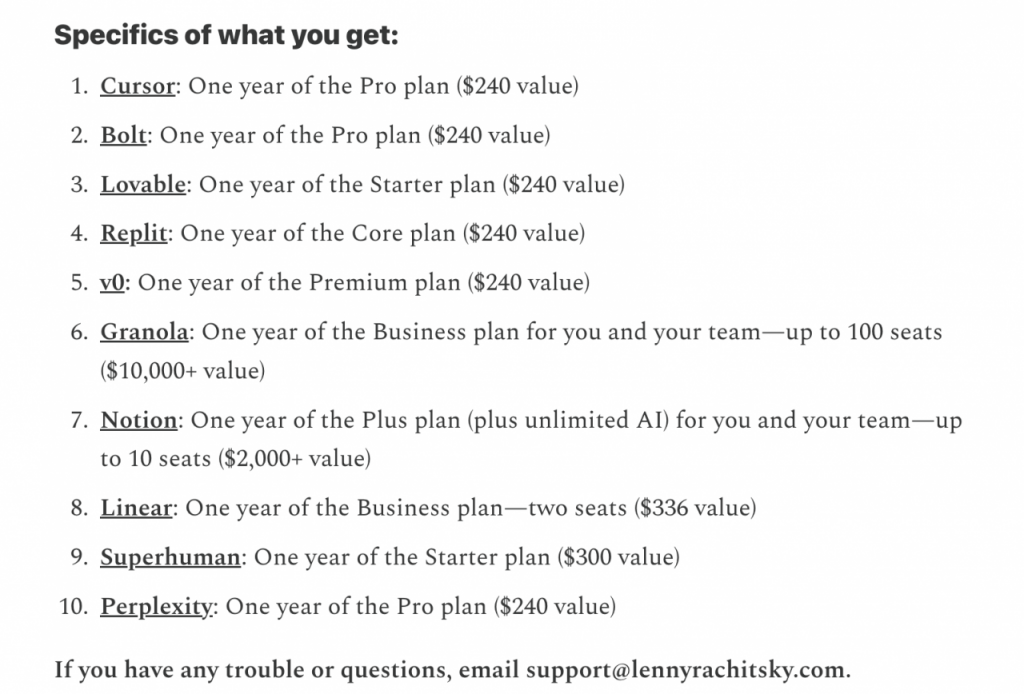Click the "Specifics of what you get" heading

coord(226,36)
